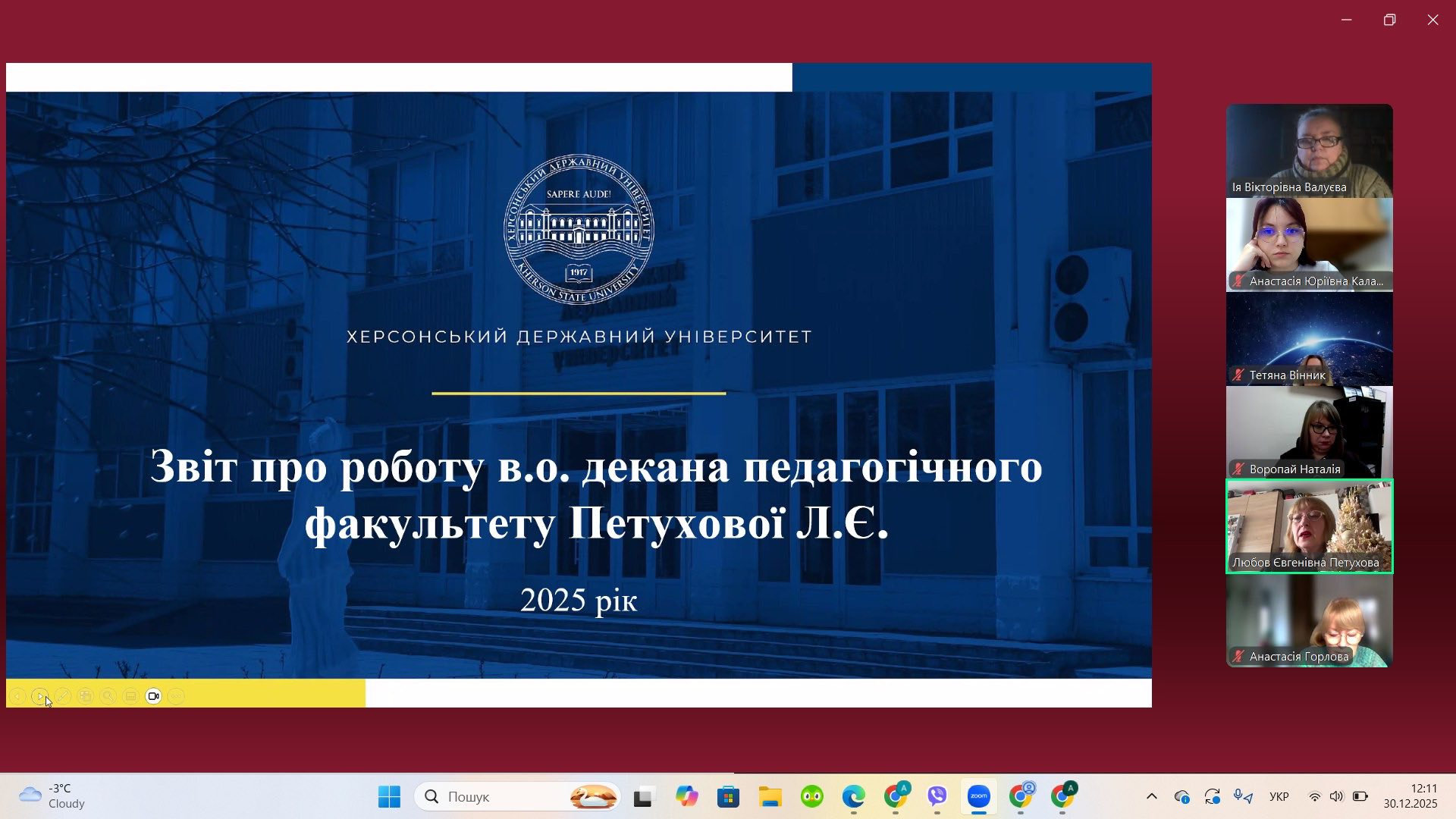Open weather widget showing -3°C Cloudy
This screenshot has height=819, width=1456.
click(x=52, y=796)
